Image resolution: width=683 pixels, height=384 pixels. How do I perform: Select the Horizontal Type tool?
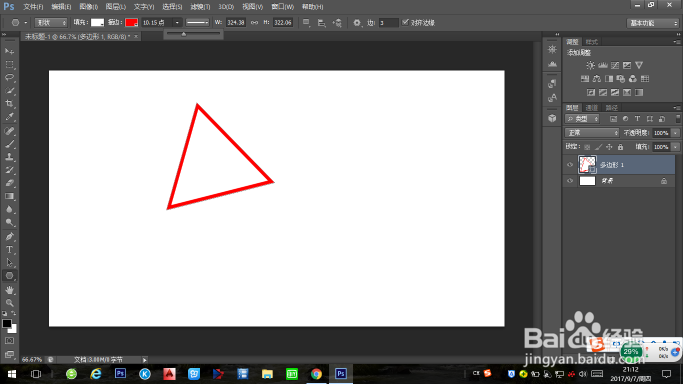pos(9,249)
